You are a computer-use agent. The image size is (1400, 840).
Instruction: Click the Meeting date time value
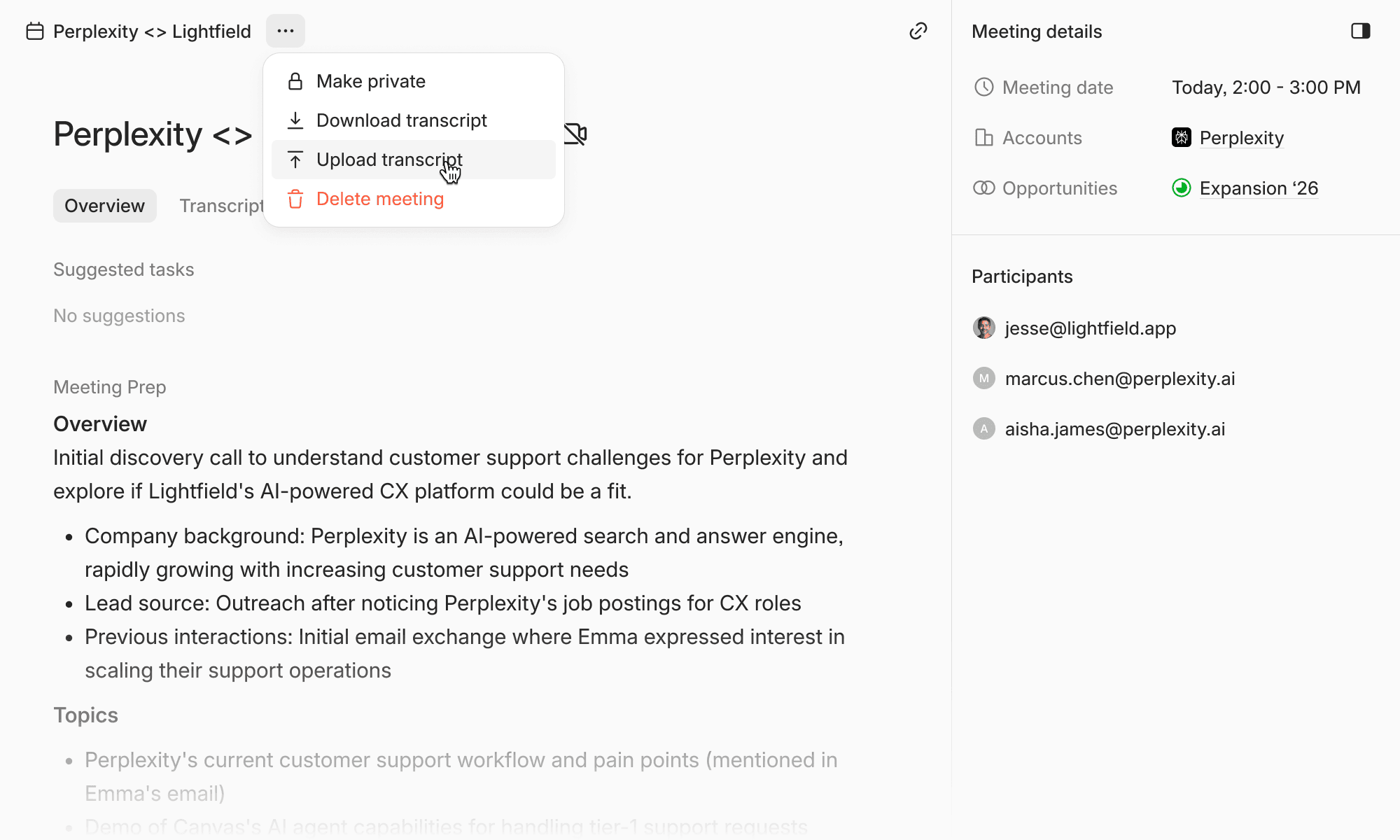(x=1266, y=87)
